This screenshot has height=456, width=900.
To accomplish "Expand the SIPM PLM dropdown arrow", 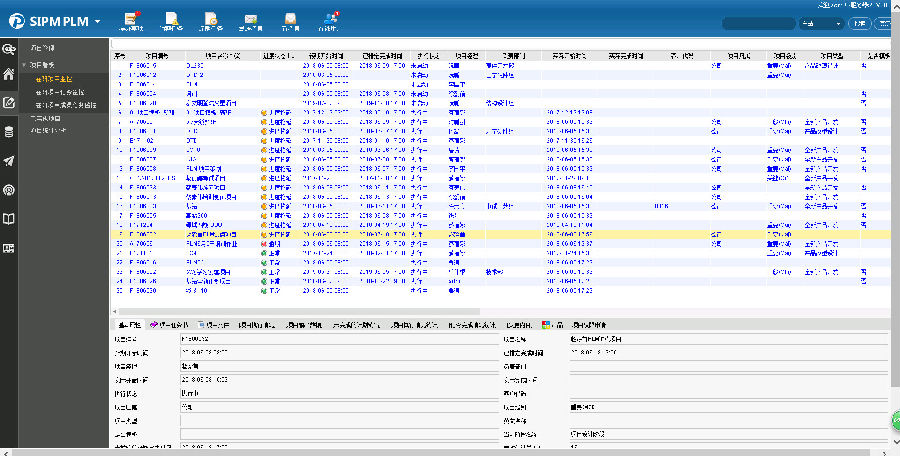I will coord(97,21).
